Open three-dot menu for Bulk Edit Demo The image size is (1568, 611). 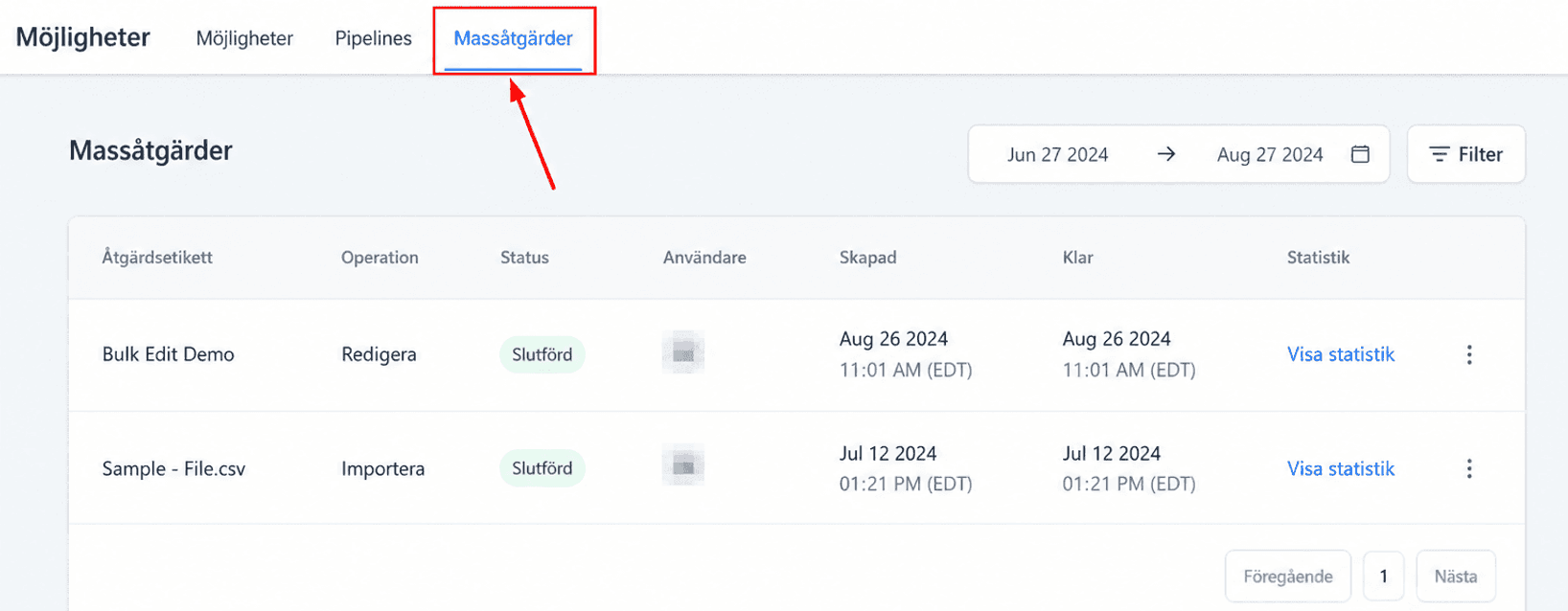point(1469,354)
